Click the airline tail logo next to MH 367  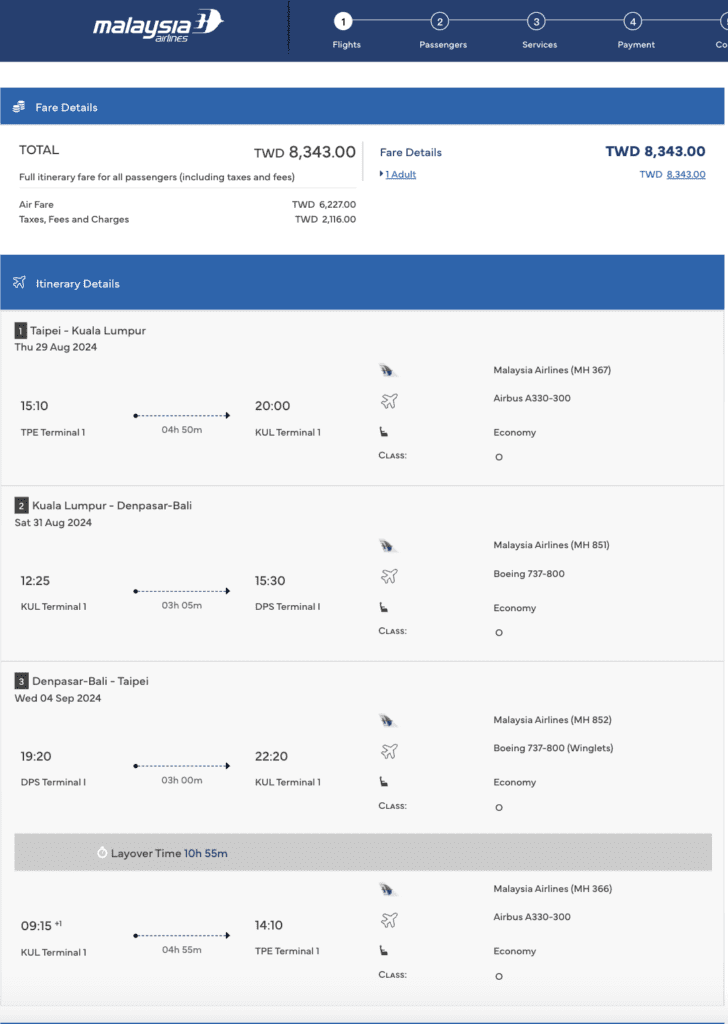click(388, 371)
